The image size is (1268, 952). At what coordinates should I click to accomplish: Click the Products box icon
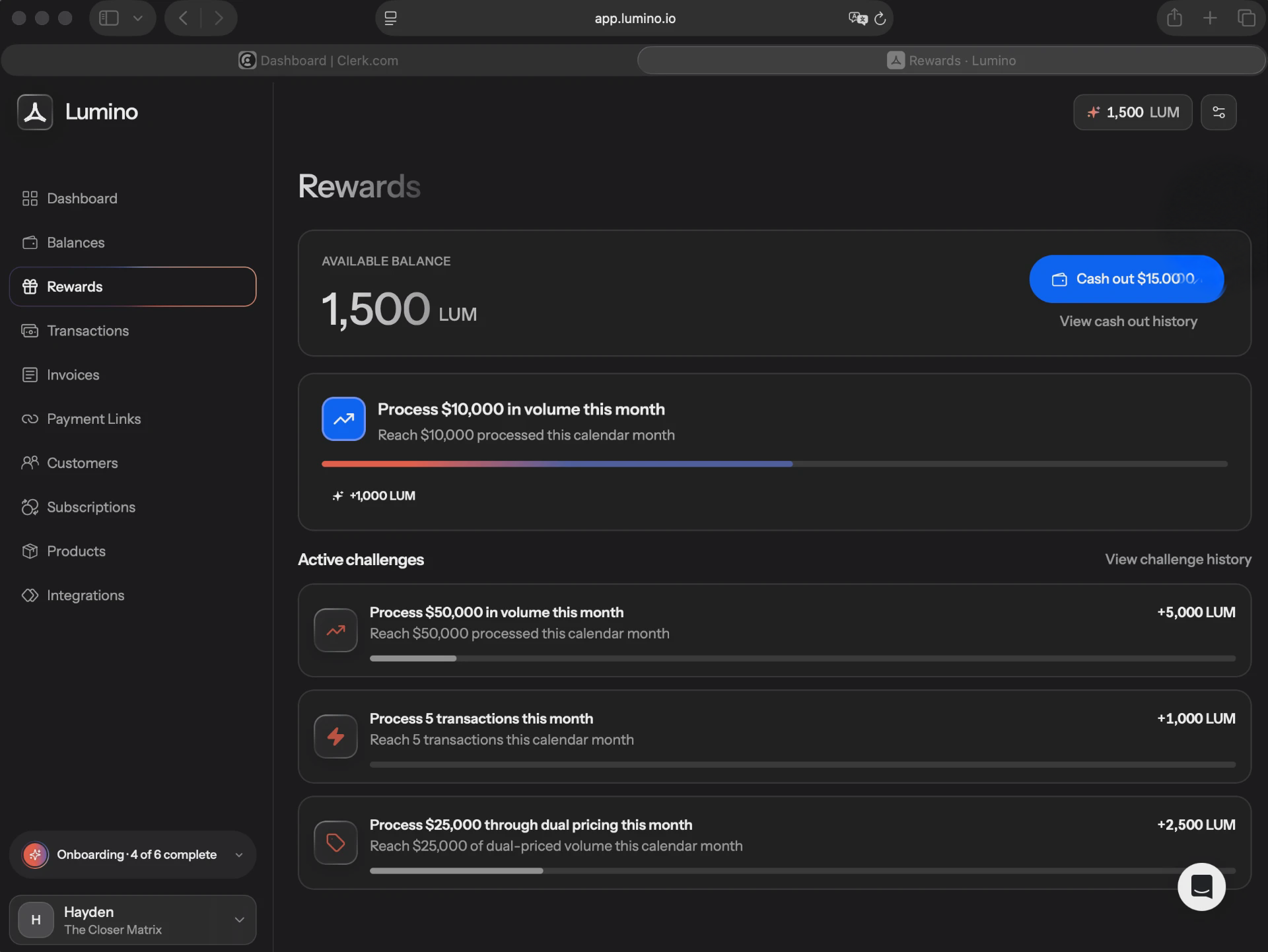[x=30, y=551]
